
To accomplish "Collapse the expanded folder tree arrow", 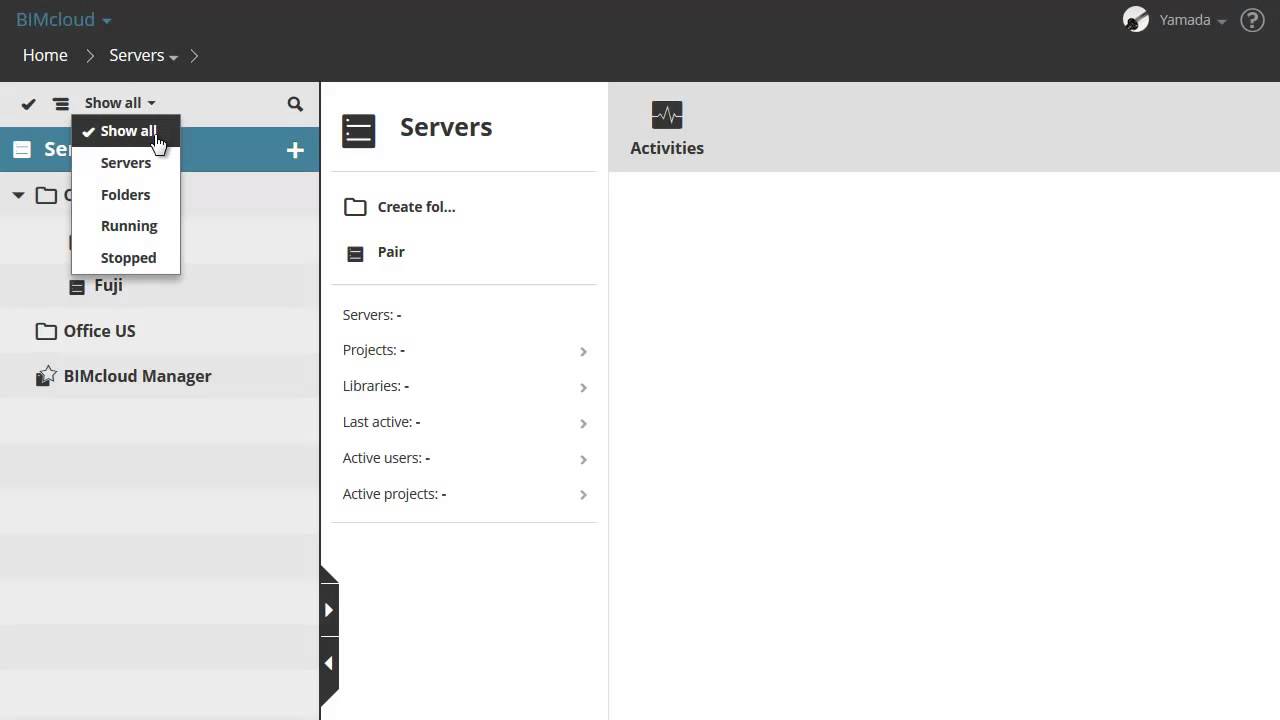I will [x=18, y=195].
